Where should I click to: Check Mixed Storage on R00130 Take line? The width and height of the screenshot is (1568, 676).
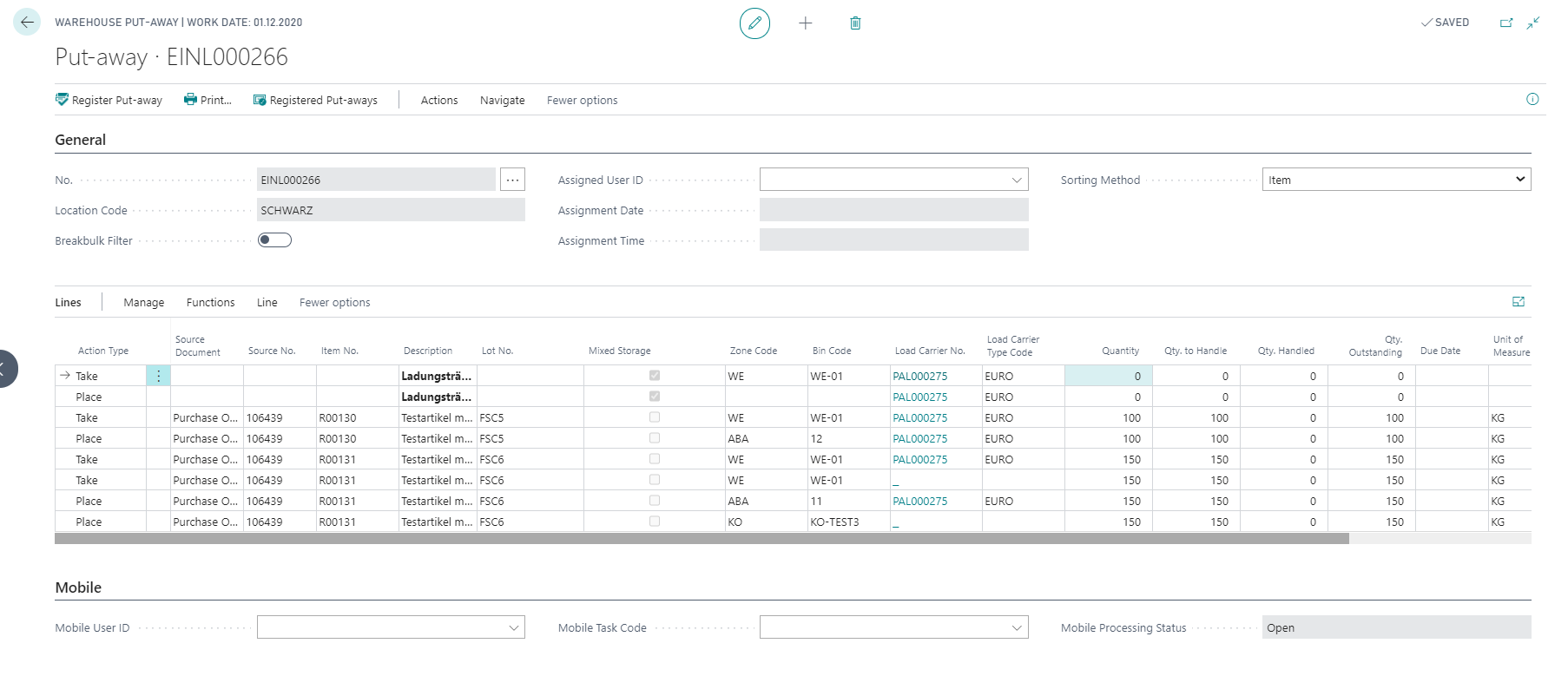[655, 417]
